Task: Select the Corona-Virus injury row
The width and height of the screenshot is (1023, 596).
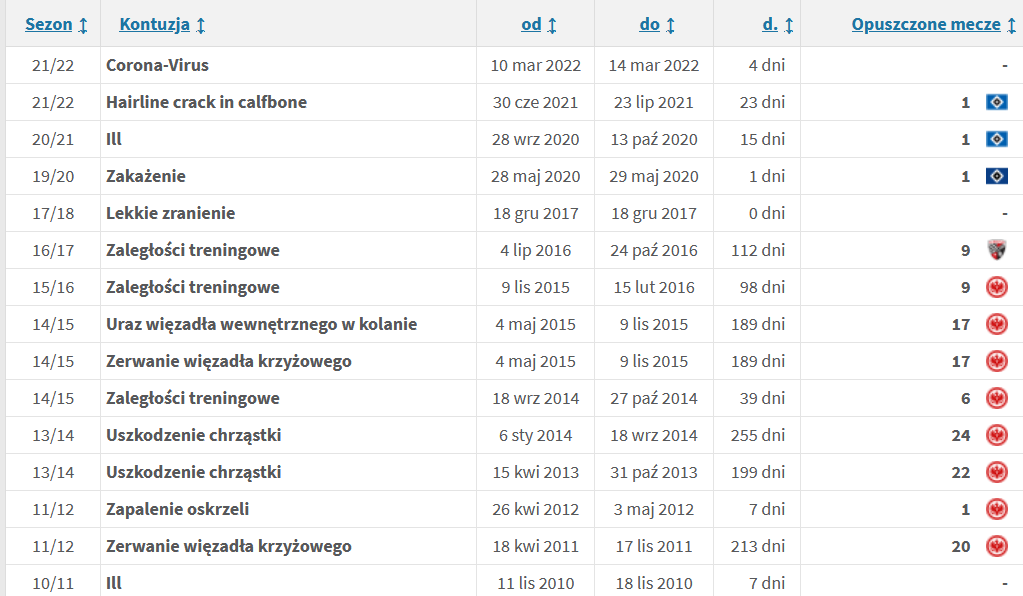Action: click(157, 65)
